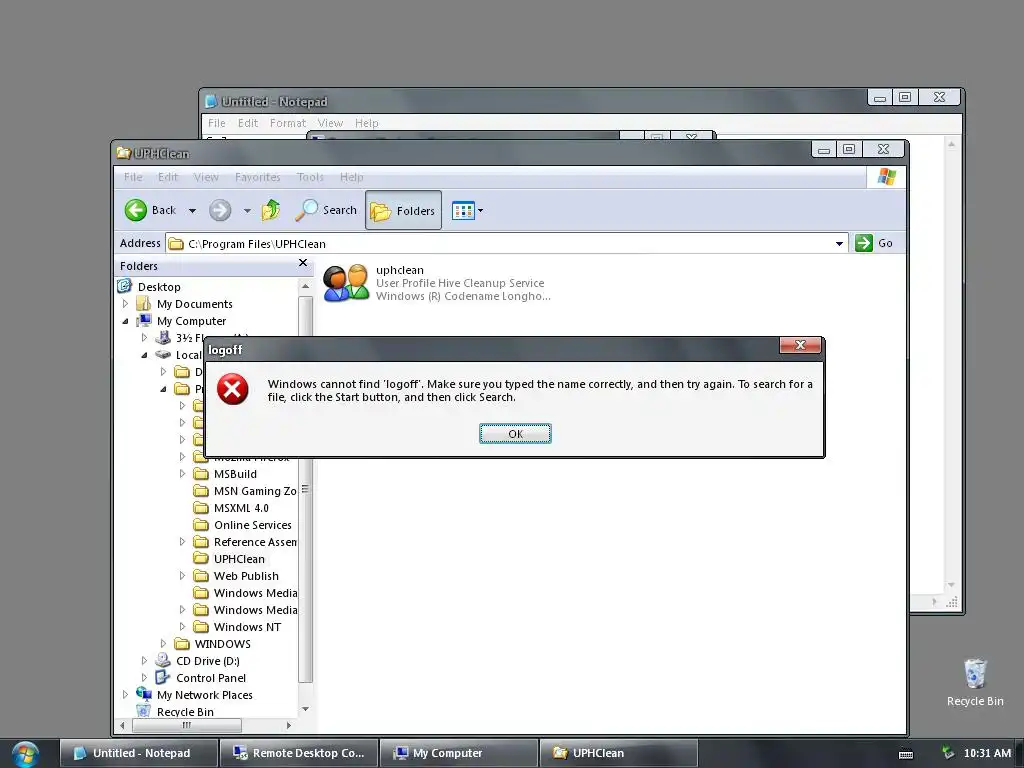Screen dimensions: 1024x768
Task: Select the uphclean file icon
Action: 346,283
